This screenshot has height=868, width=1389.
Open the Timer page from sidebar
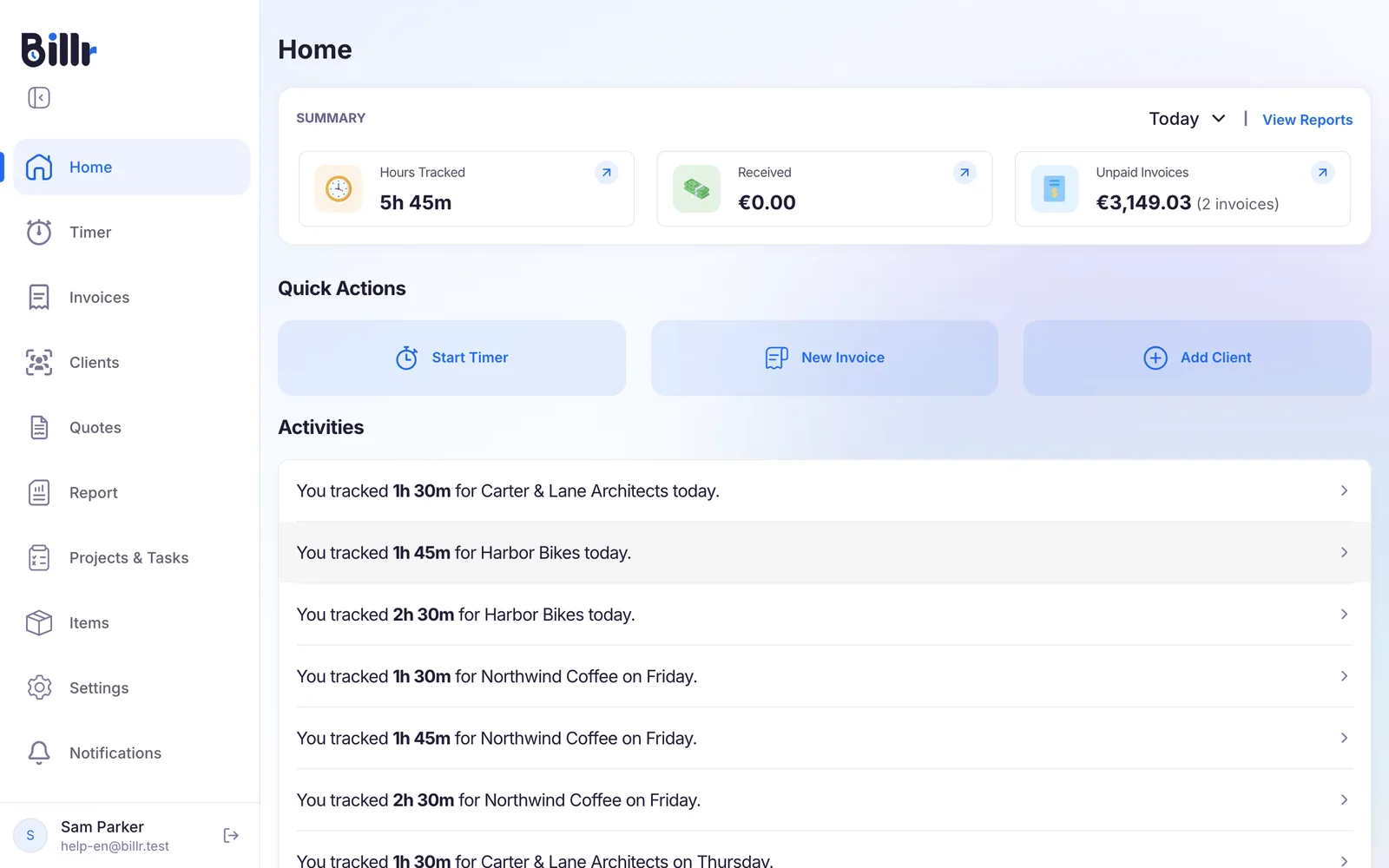pos(132,232)
